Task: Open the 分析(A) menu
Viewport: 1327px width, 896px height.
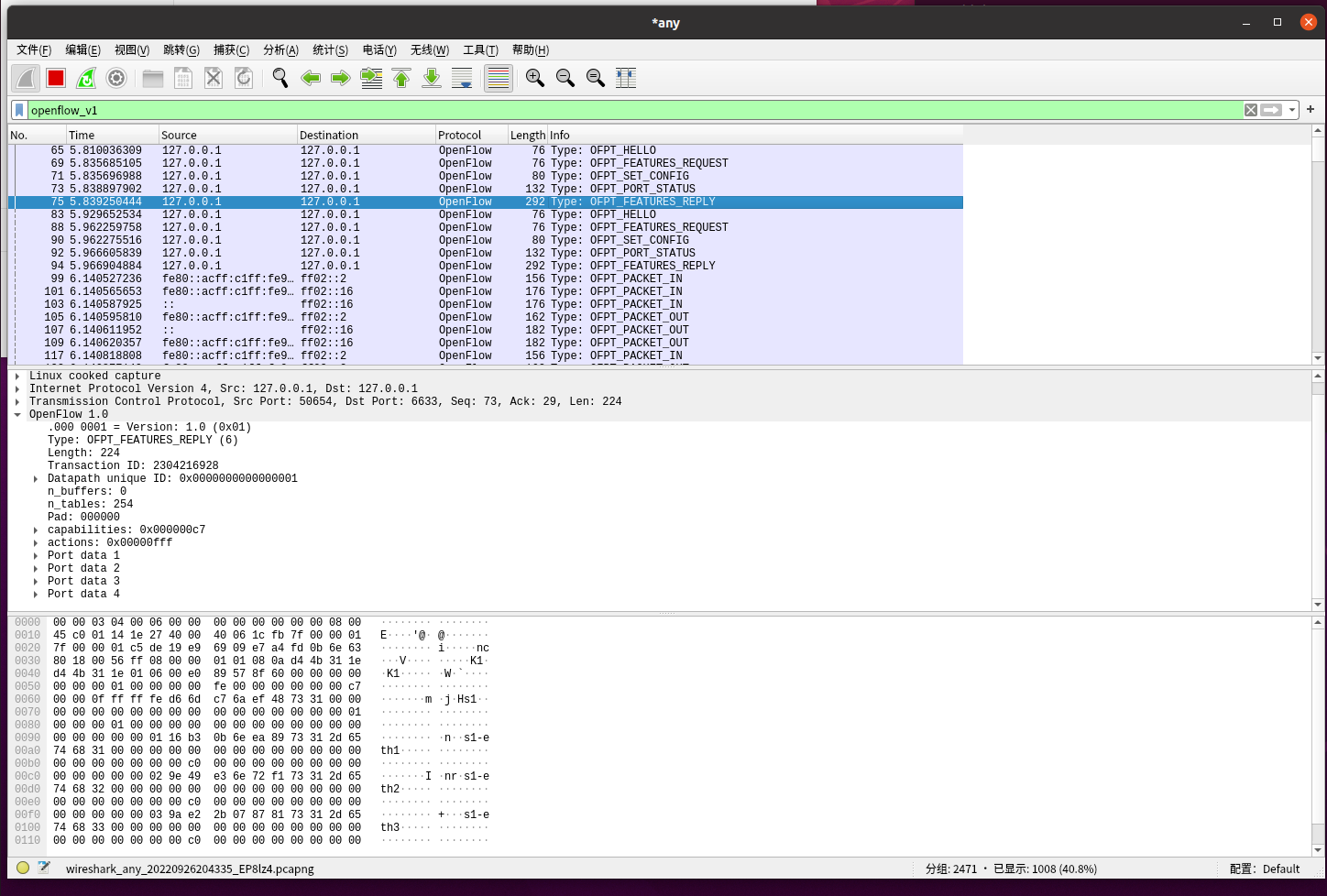Action: [280, 49]
